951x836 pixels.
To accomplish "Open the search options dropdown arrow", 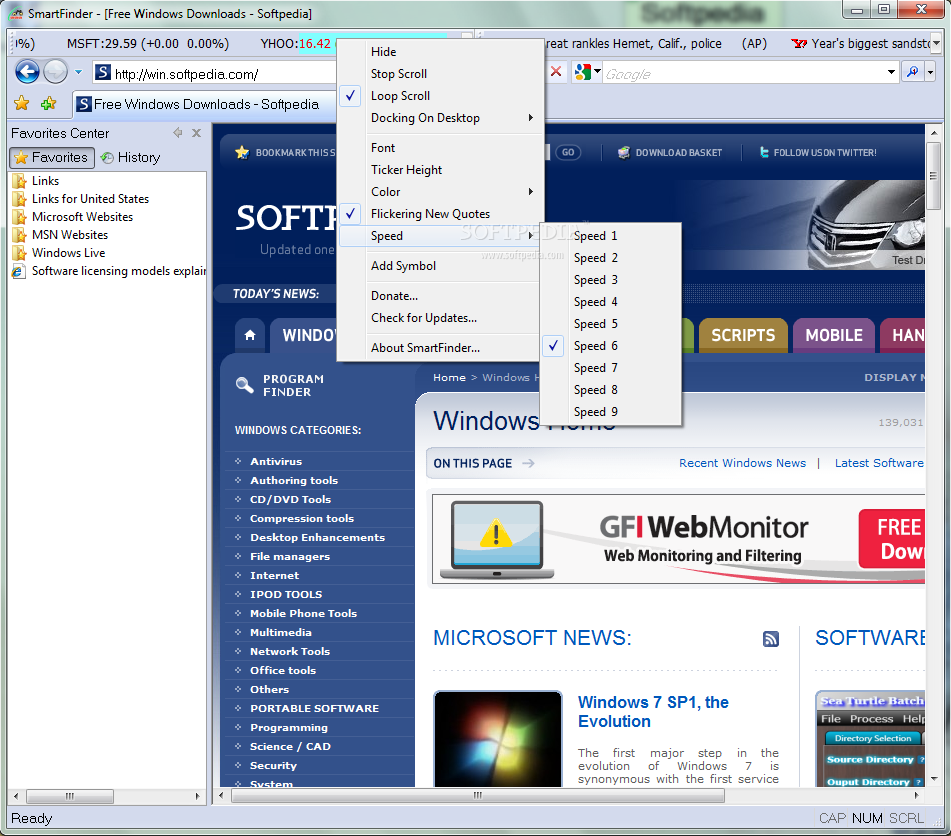I will [930, 72].
